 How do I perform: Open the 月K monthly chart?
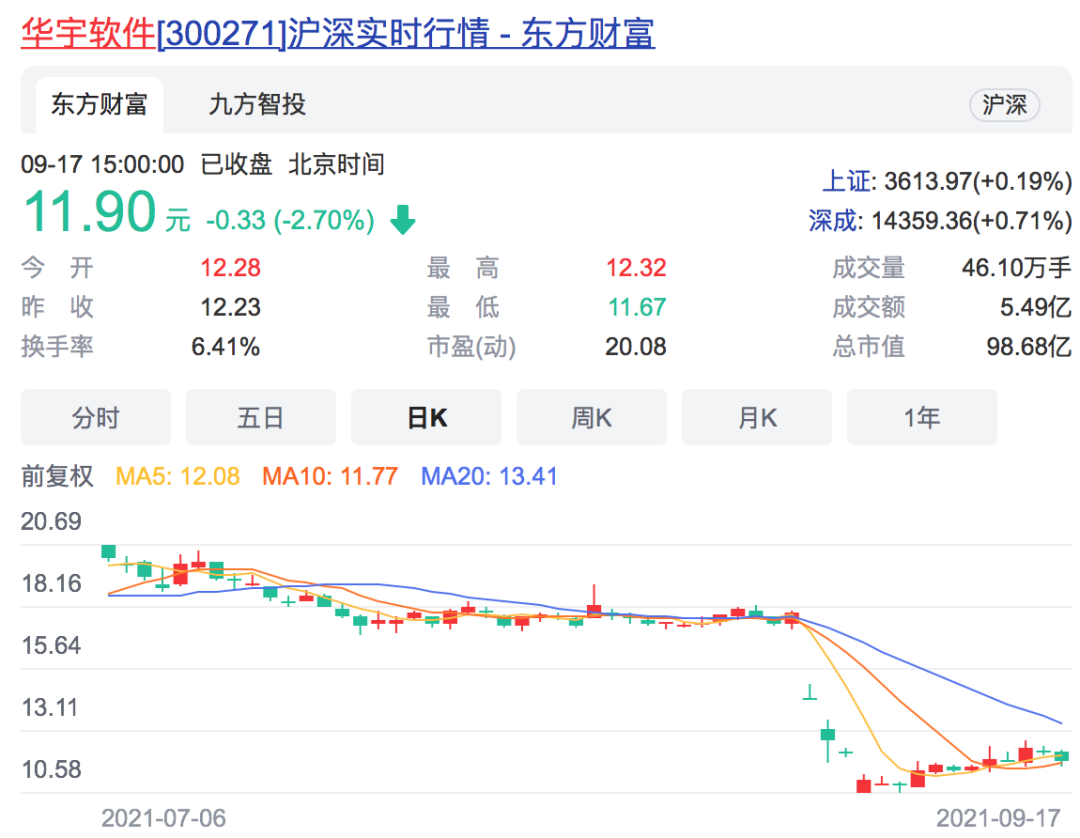pos(756,417)
